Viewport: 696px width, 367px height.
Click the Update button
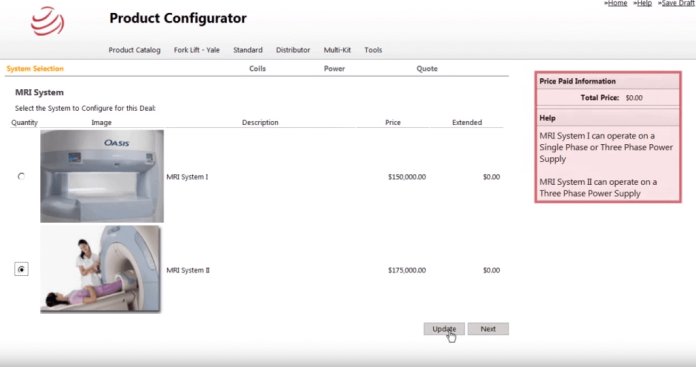[444, 329]
